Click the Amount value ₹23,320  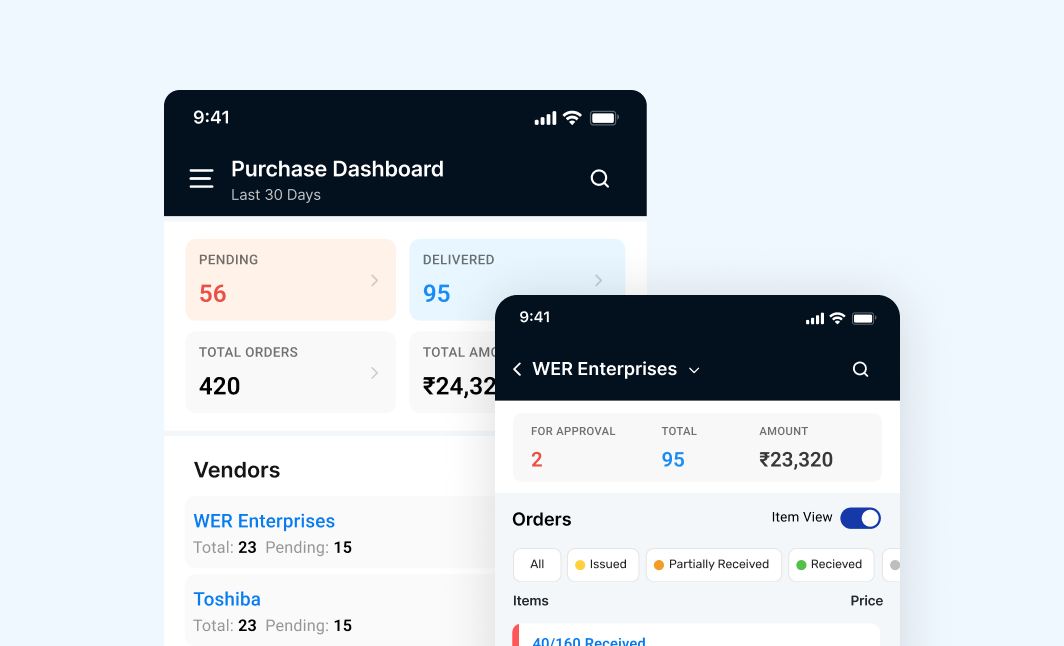[x=795, y=459]
